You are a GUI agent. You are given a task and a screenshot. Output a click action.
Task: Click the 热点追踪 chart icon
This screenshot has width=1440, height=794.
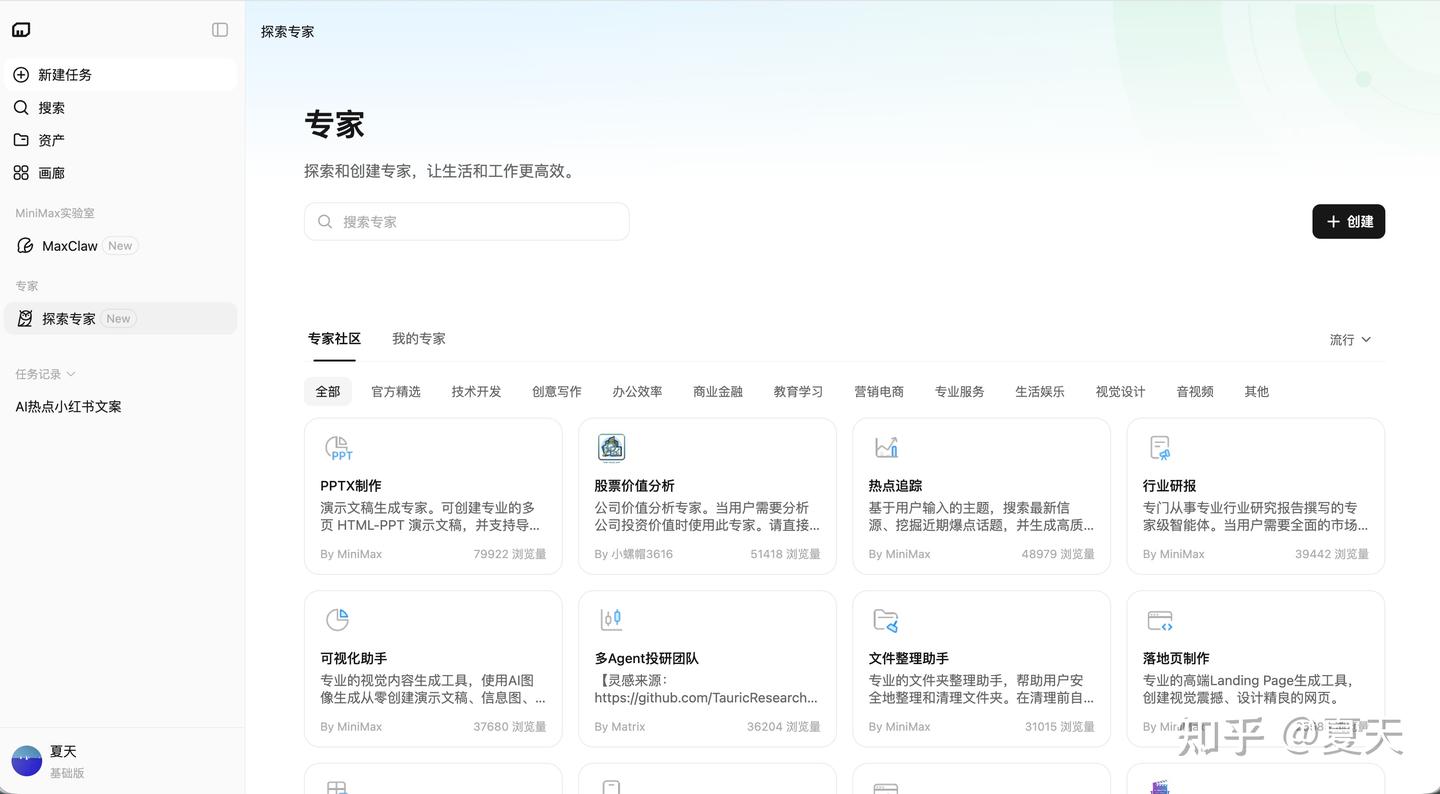pyautogui.click(x=886, y=448)
